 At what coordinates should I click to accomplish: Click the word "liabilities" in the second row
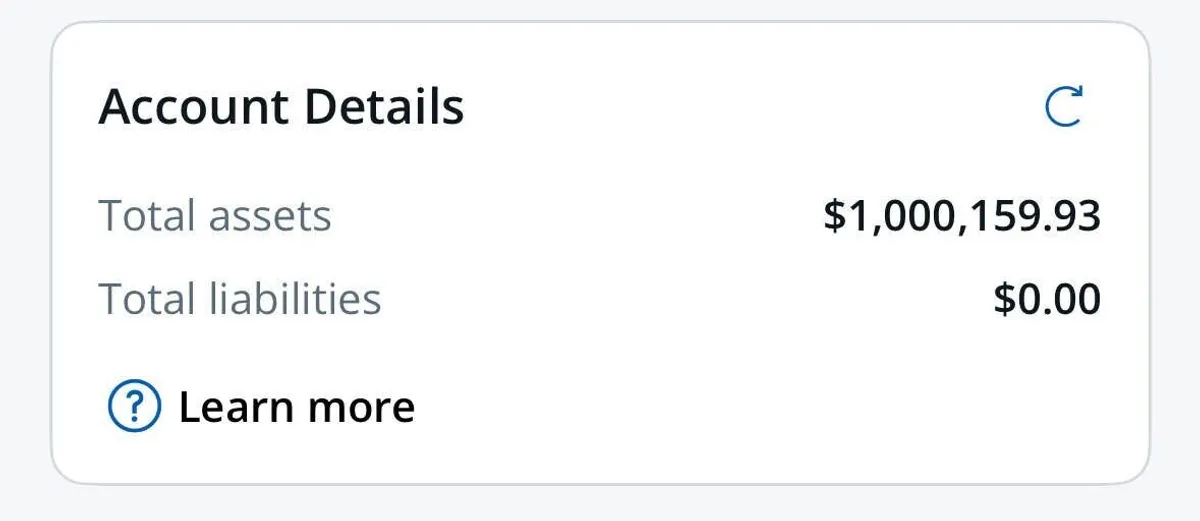pyautogui.click(x=296, y=299)
